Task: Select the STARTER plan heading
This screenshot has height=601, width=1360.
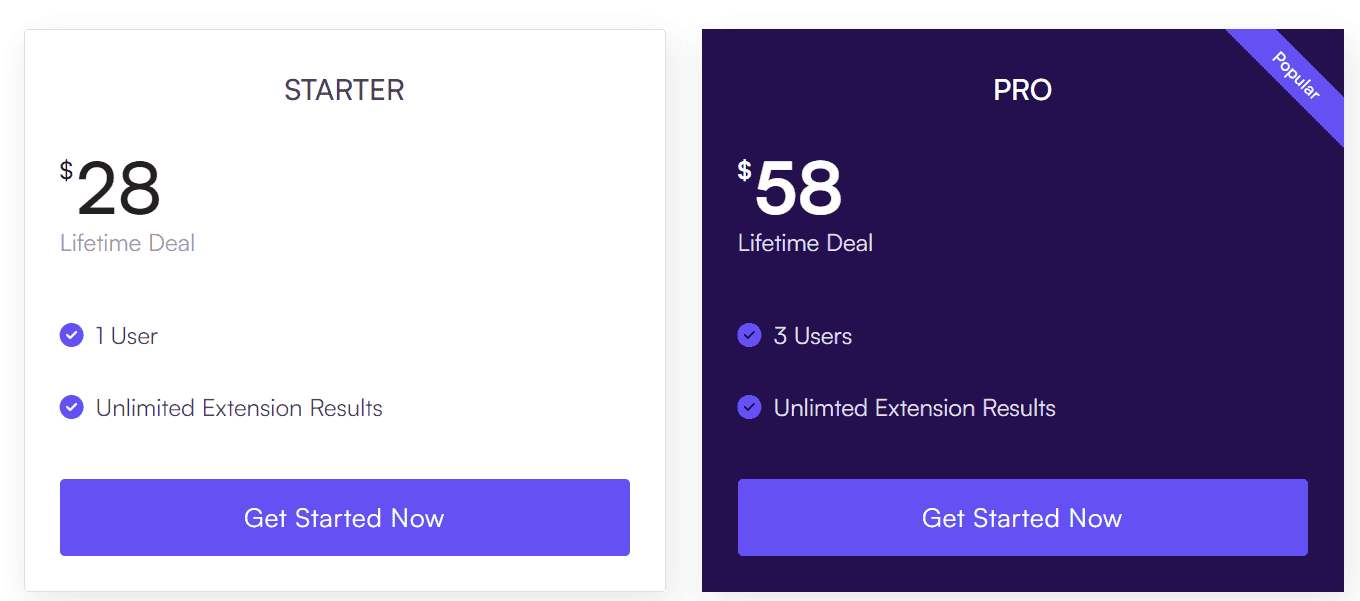Action: tap(344, 90)
